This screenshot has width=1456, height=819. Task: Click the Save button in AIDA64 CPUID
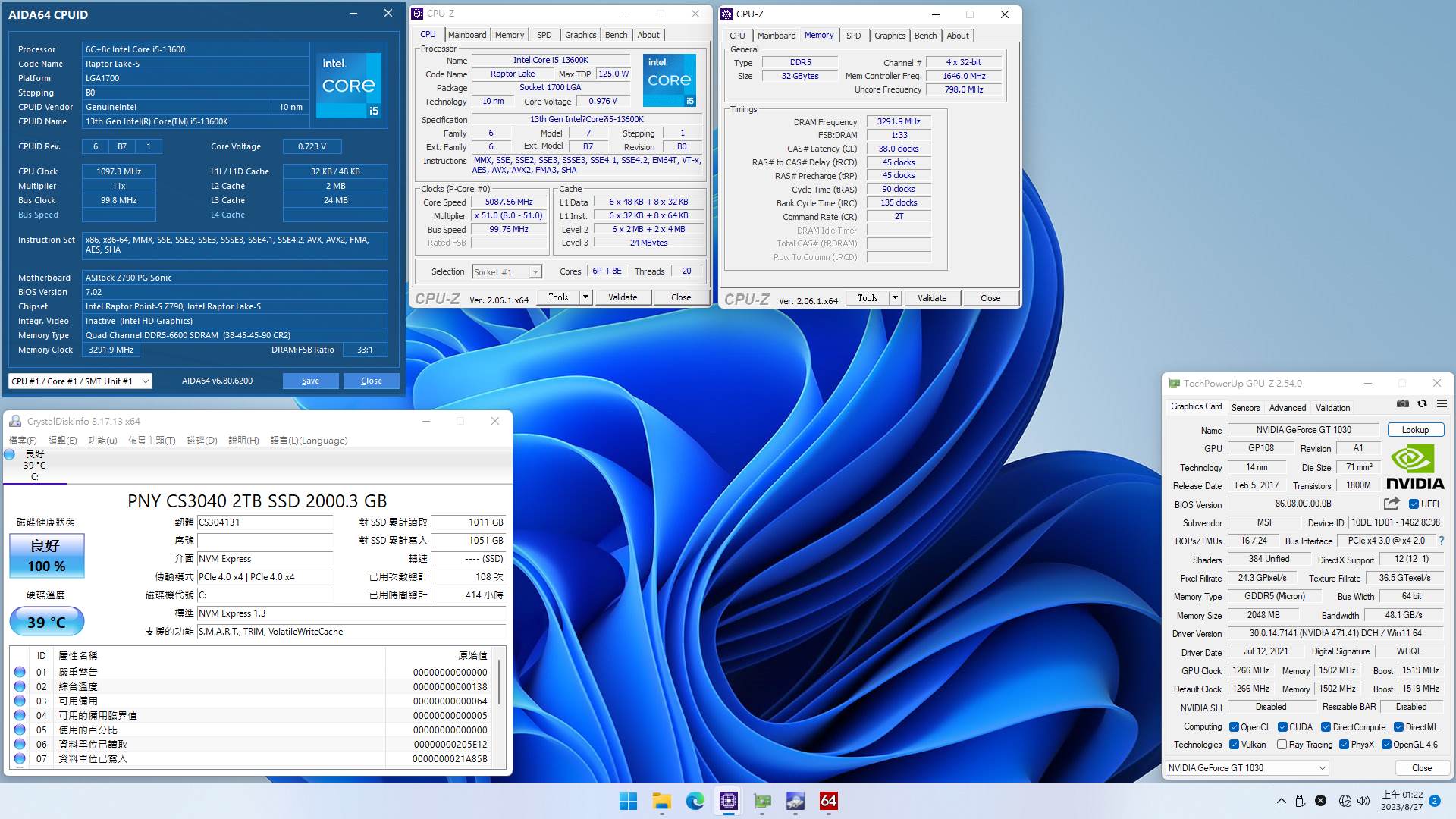click(x=310, y=381)
